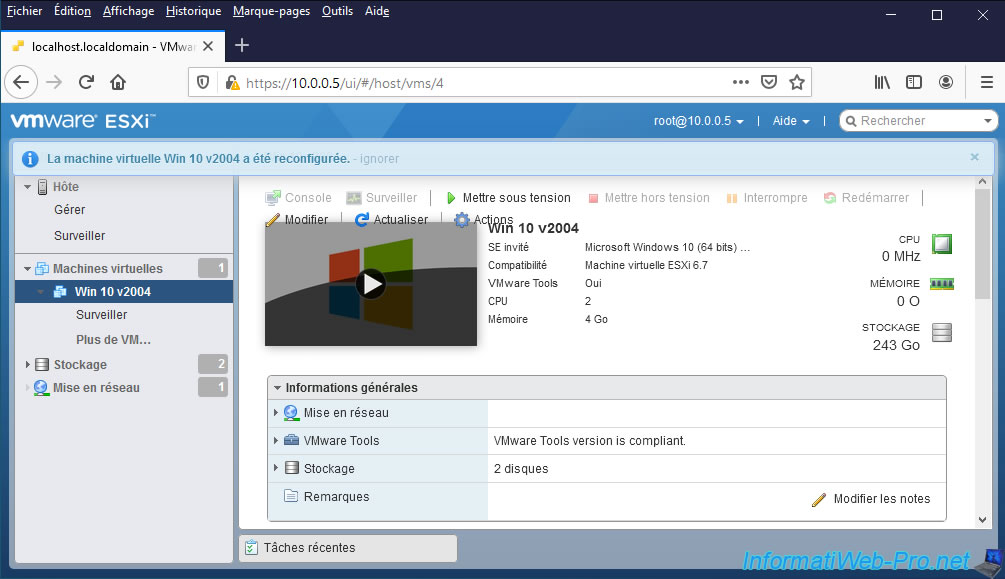Open the Marque-pages menu
Screen dimensions: 1005x579
(x=271, y=11)
